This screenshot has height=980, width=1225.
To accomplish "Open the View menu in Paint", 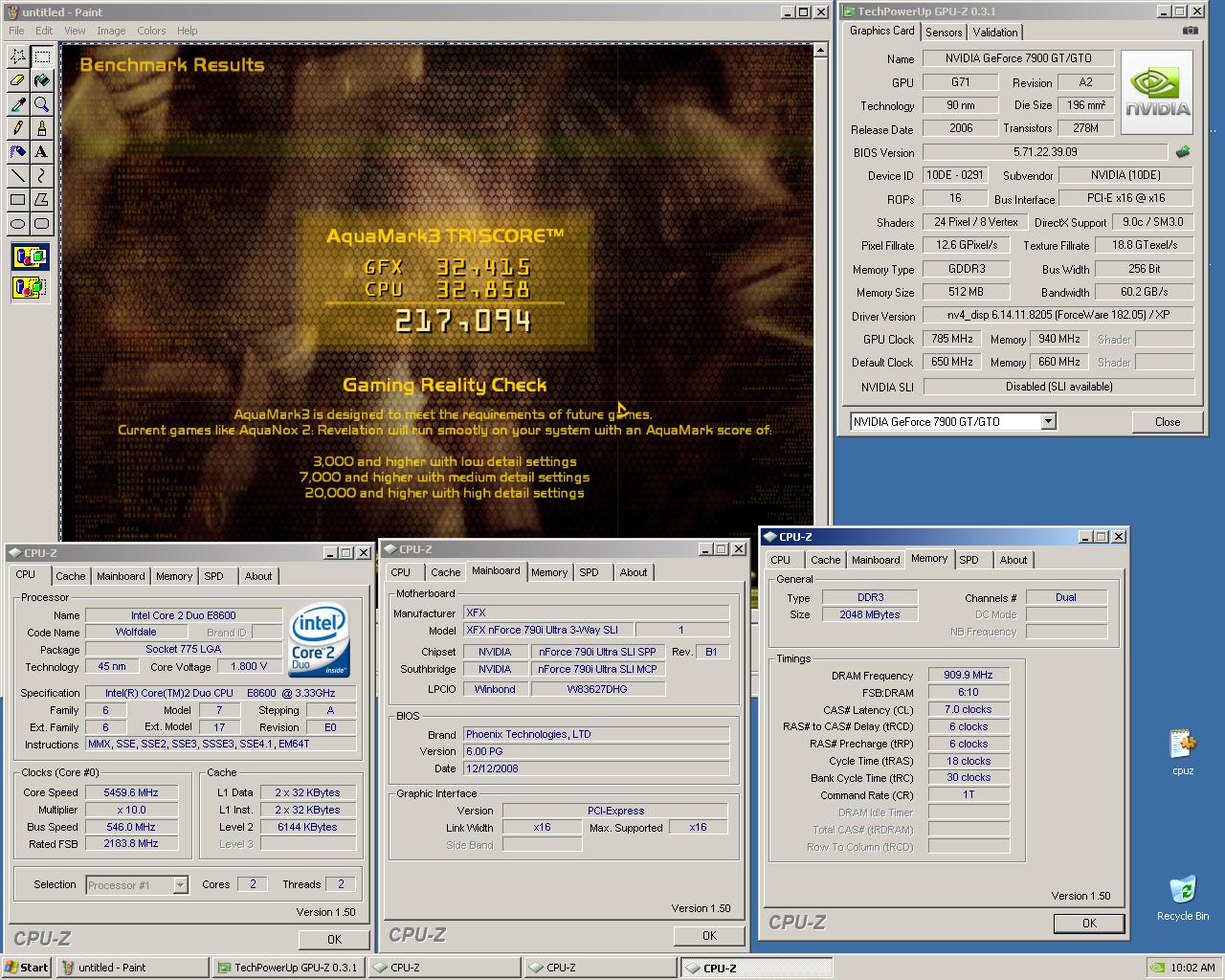I will [x=75, y=31].
